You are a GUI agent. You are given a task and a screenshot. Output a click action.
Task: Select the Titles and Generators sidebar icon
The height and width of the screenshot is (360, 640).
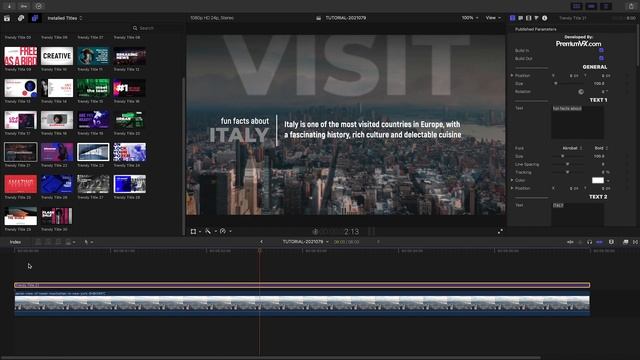point(35,18)
